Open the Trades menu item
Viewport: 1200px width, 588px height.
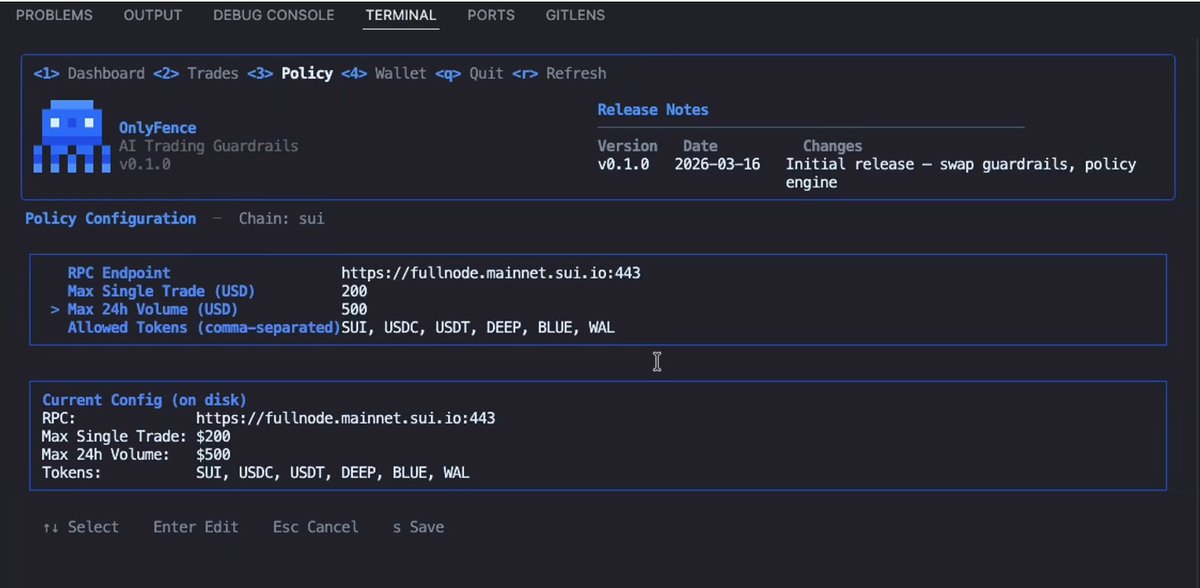tap(196, 73)
